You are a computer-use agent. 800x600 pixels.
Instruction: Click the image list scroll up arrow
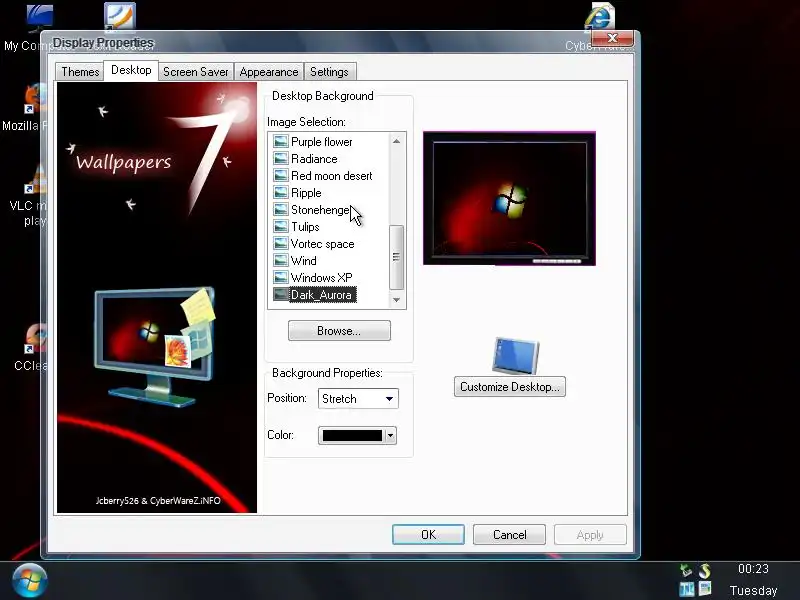396,141
